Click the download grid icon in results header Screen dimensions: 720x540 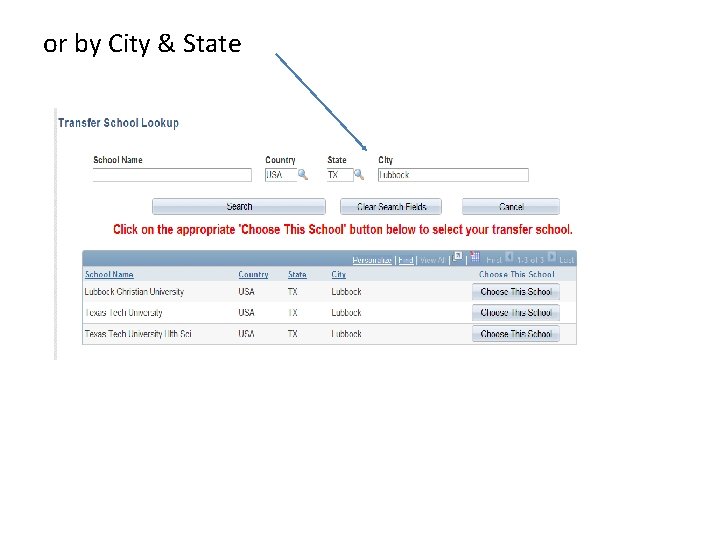tap(475, 256)
